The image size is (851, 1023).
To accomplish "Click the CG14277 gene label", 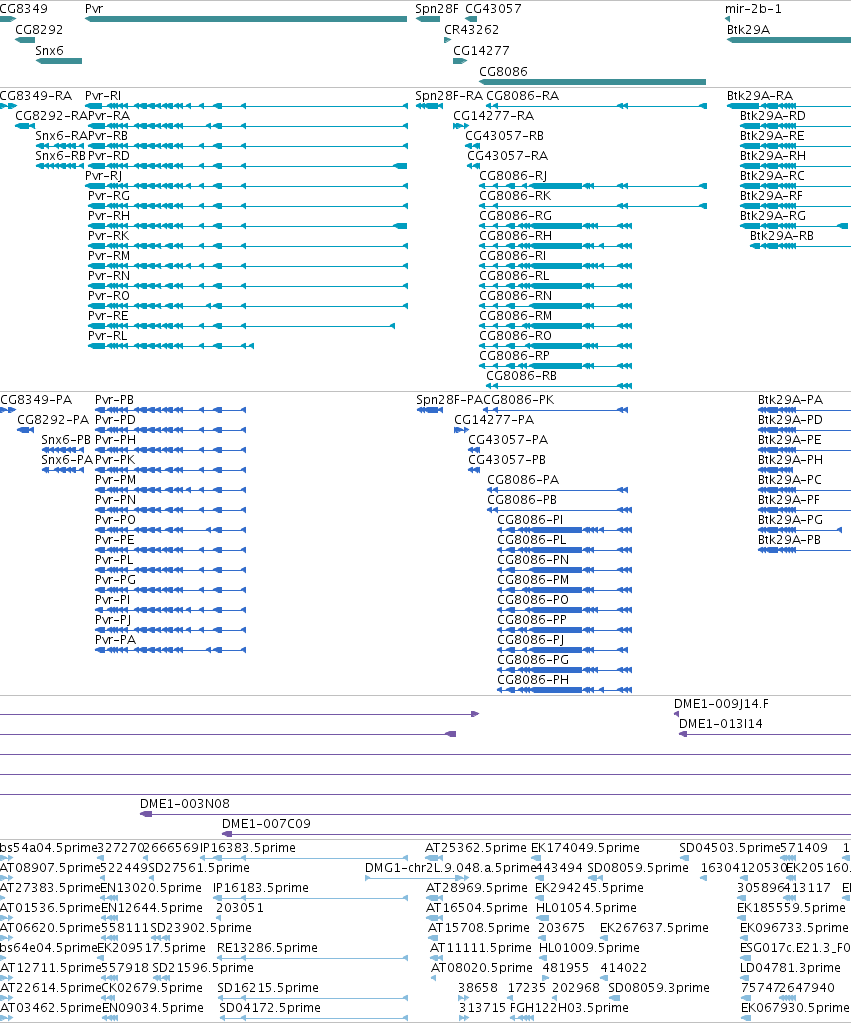I will pyautogui.click(x=481, y=51).
